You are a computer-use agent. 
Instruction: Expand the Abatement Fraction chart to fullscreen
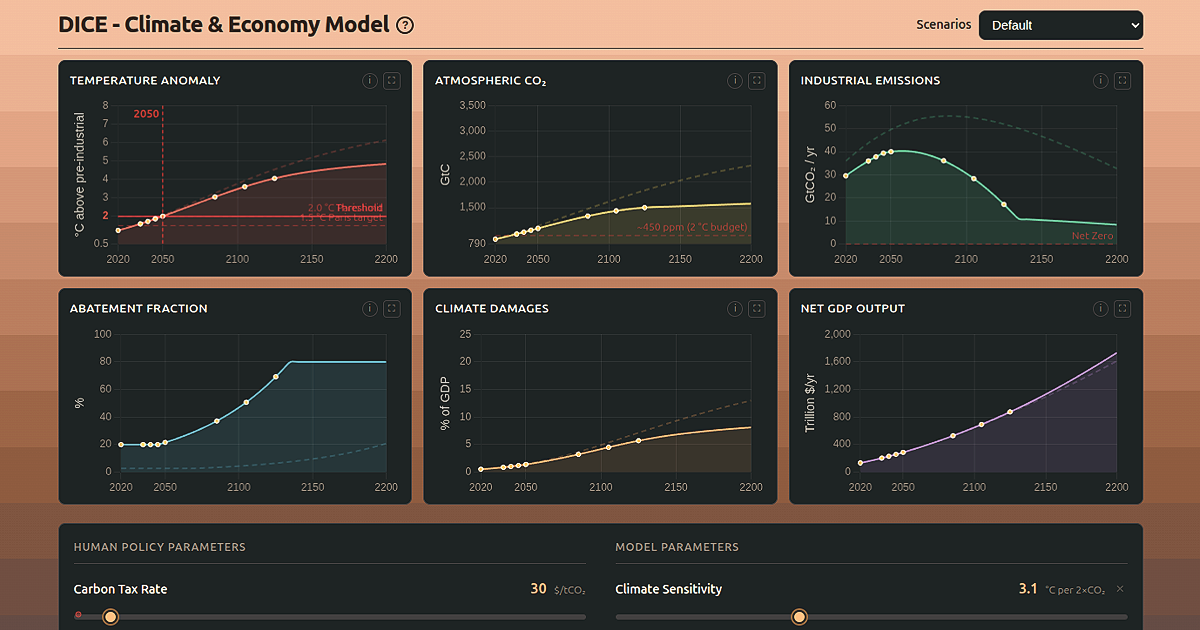(x=392, y=309)
